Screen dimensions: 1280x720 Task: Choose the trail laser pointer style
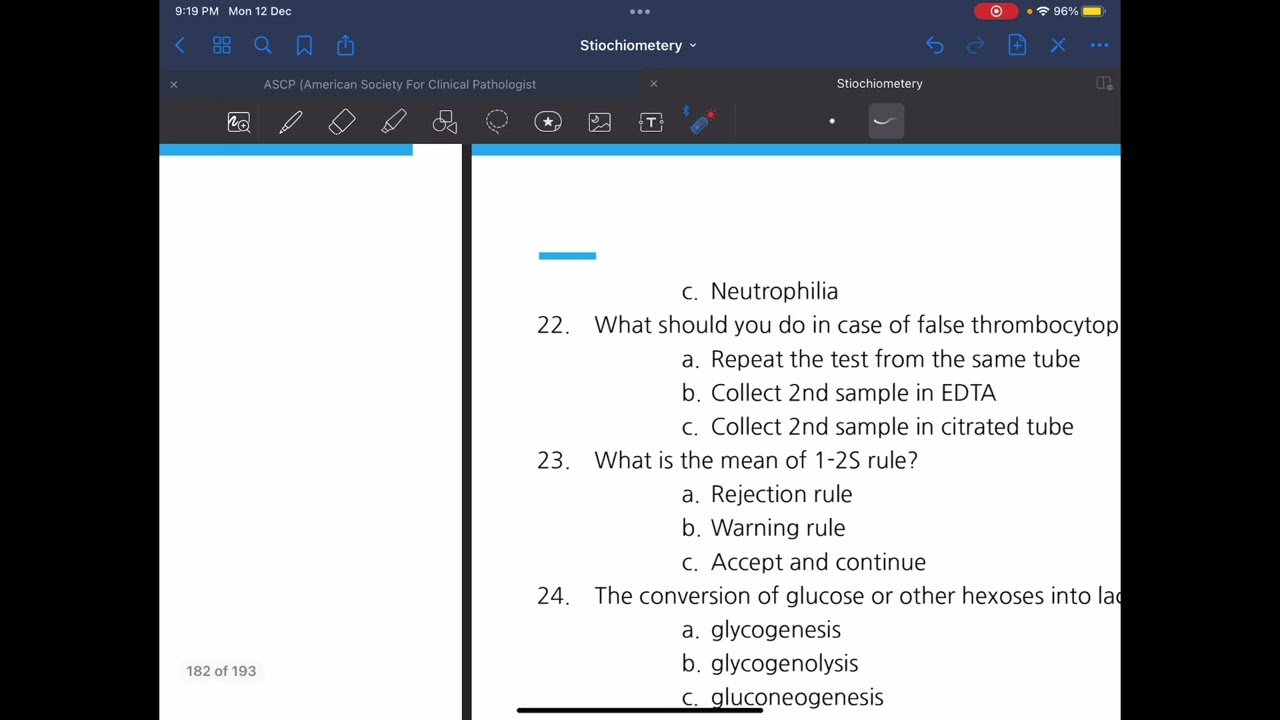point(885,121)
